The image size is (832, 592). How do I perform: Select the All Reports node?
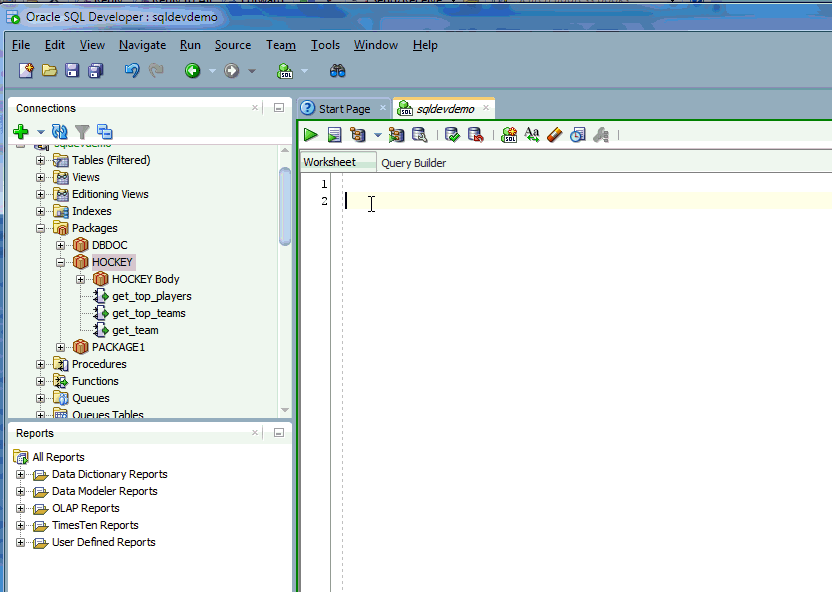58,457
